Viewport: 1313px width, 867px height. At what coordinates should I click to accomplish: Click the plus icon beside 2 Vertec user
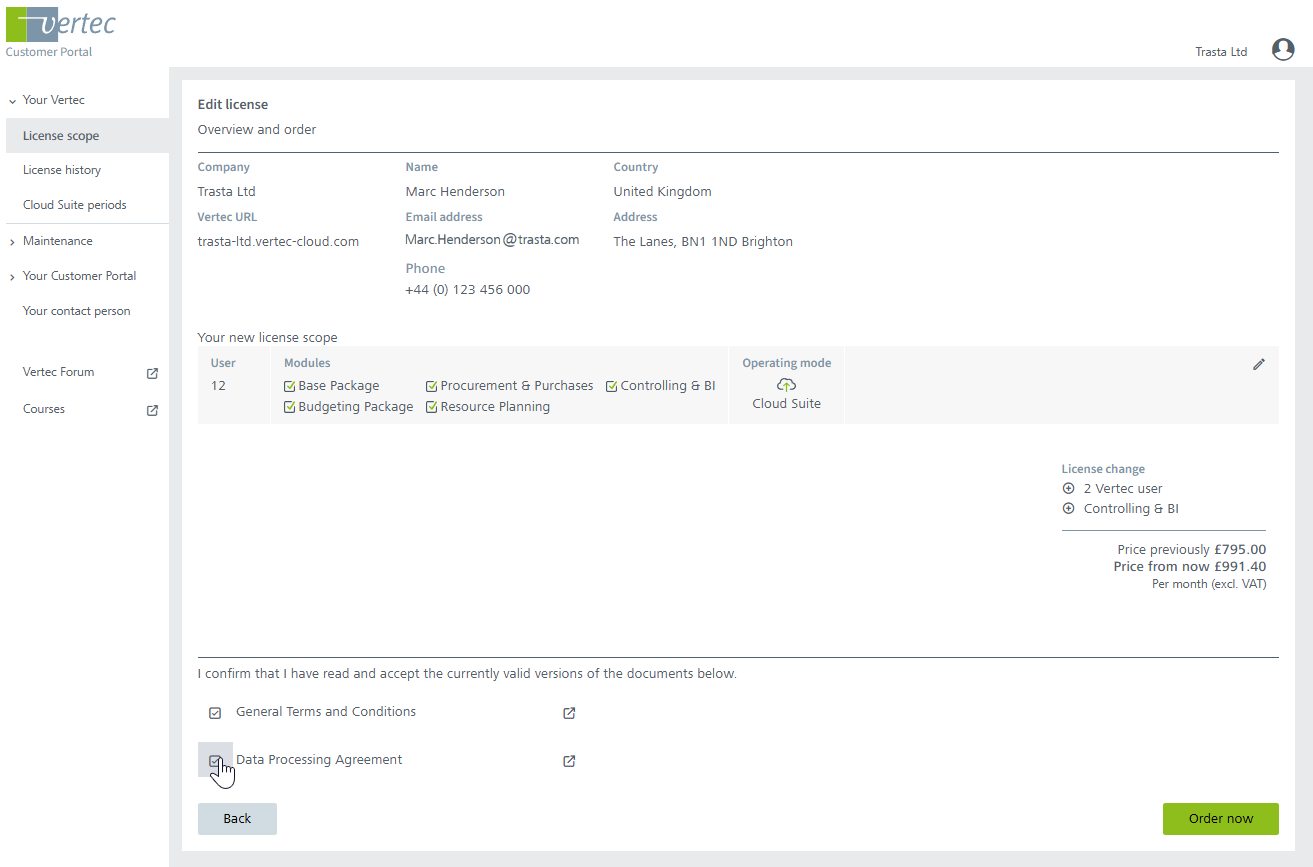[x=1068, y=489]
